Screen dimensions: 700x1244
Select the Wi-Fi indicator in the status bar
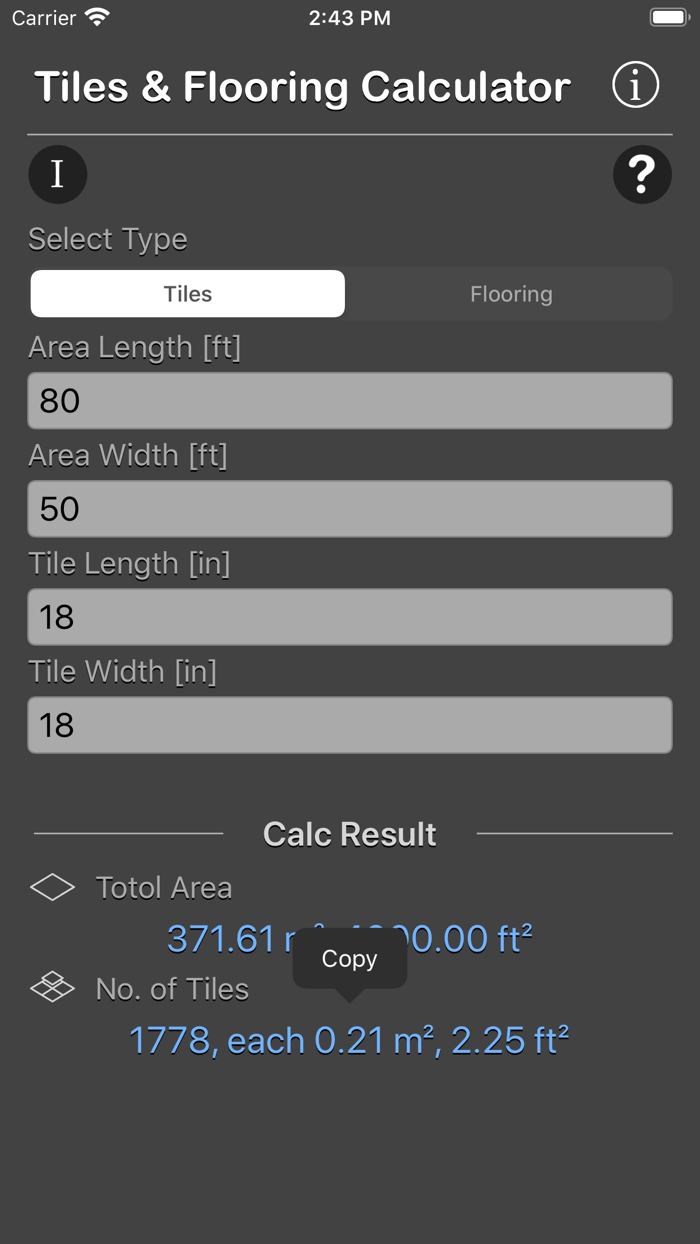(x=96, y=17)
